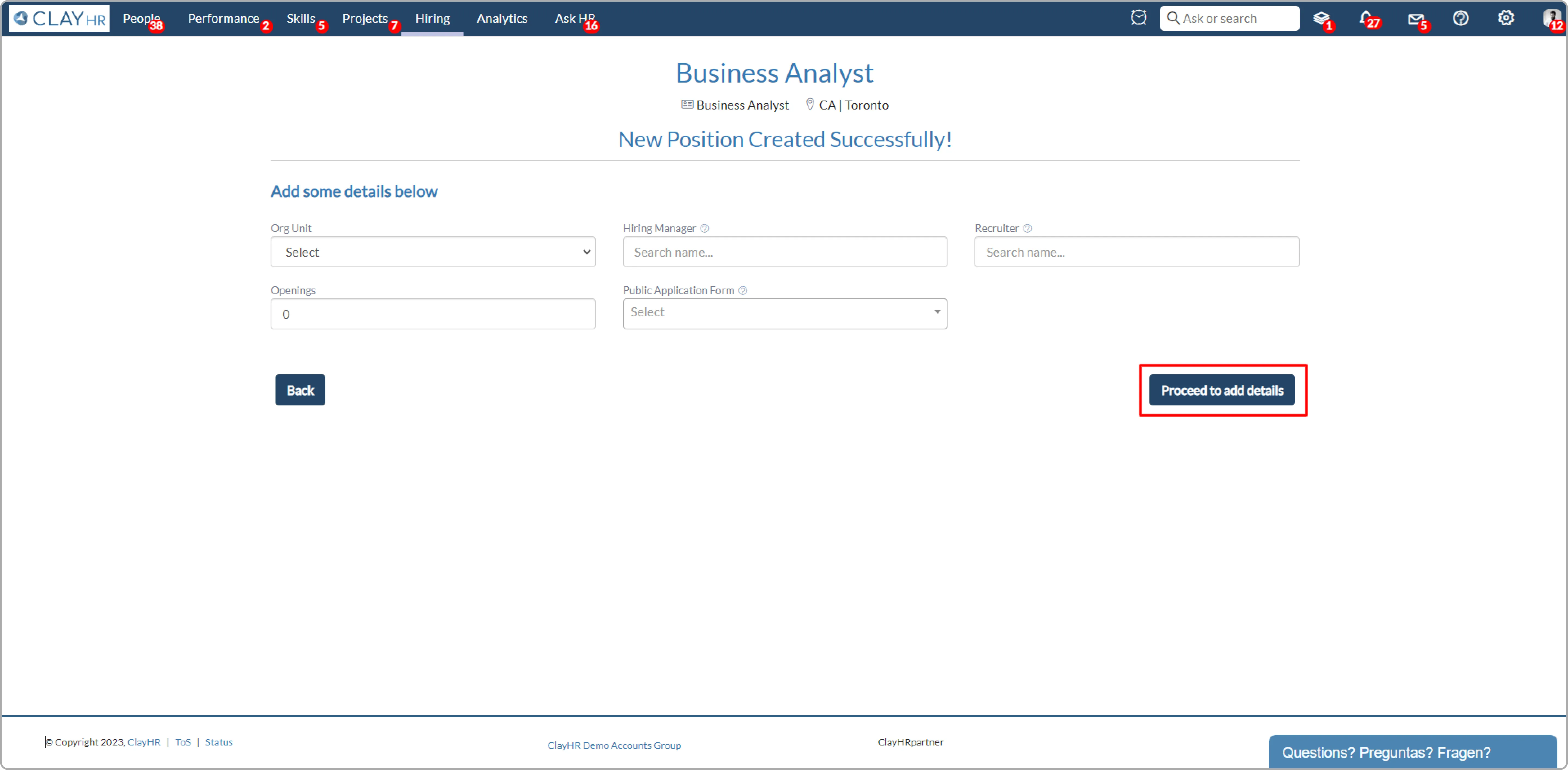
Task: Open the Performance menu
Action: [223, 18]
